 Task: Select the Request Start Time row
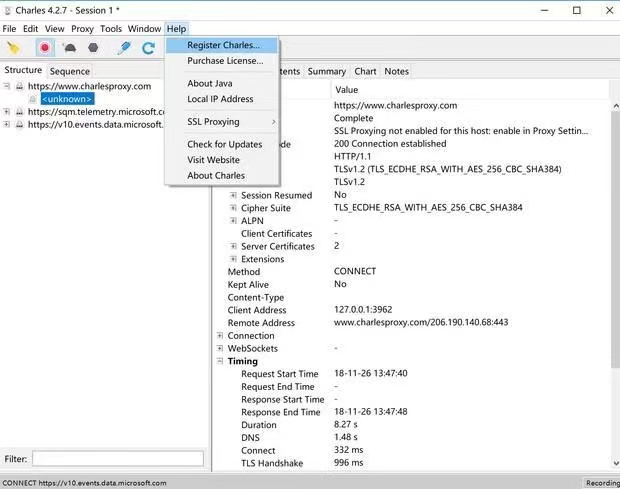[412, 374]
